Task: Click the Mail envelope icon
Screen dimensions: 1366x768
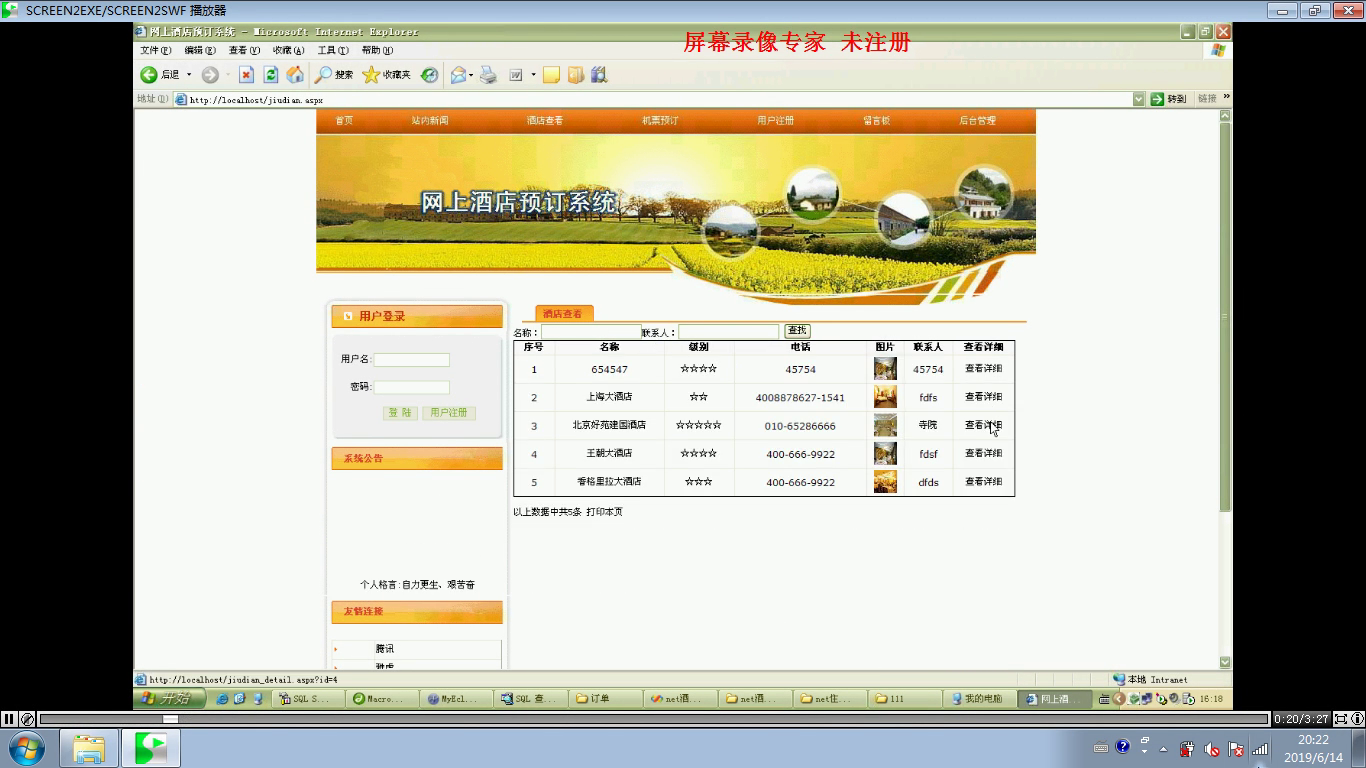Action: 458,75
